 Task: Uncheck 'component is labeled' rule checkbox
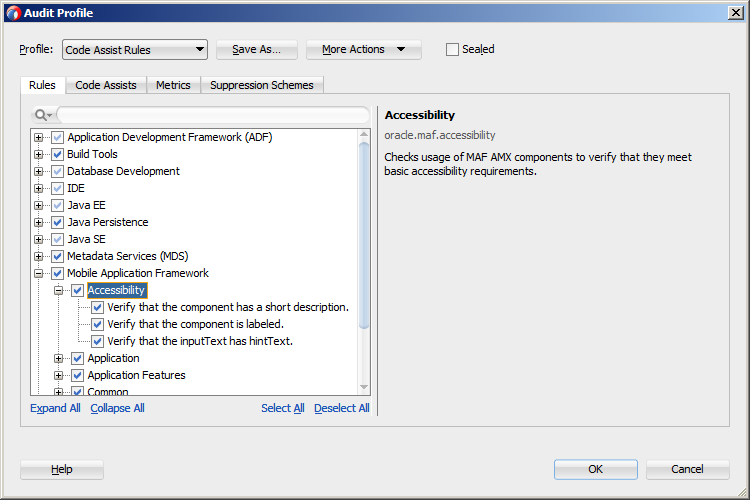(x=98, y=324)
